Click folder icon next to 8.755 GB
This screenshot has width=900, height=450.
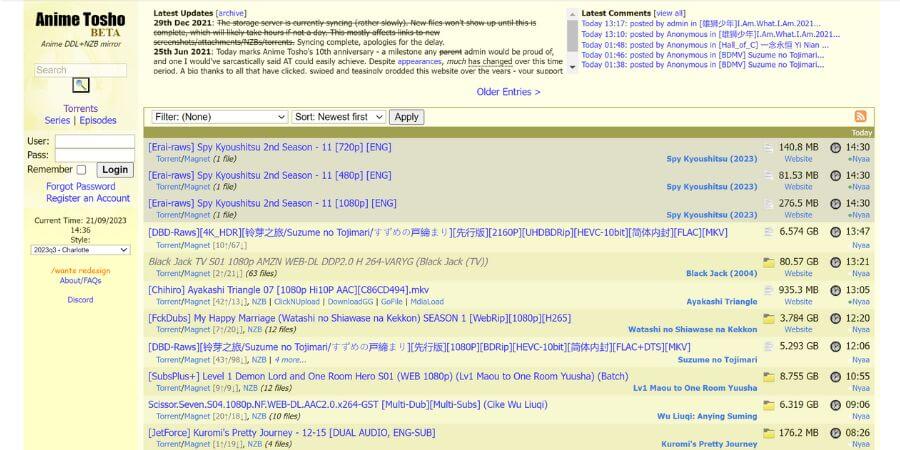click(x=769, y=377)
